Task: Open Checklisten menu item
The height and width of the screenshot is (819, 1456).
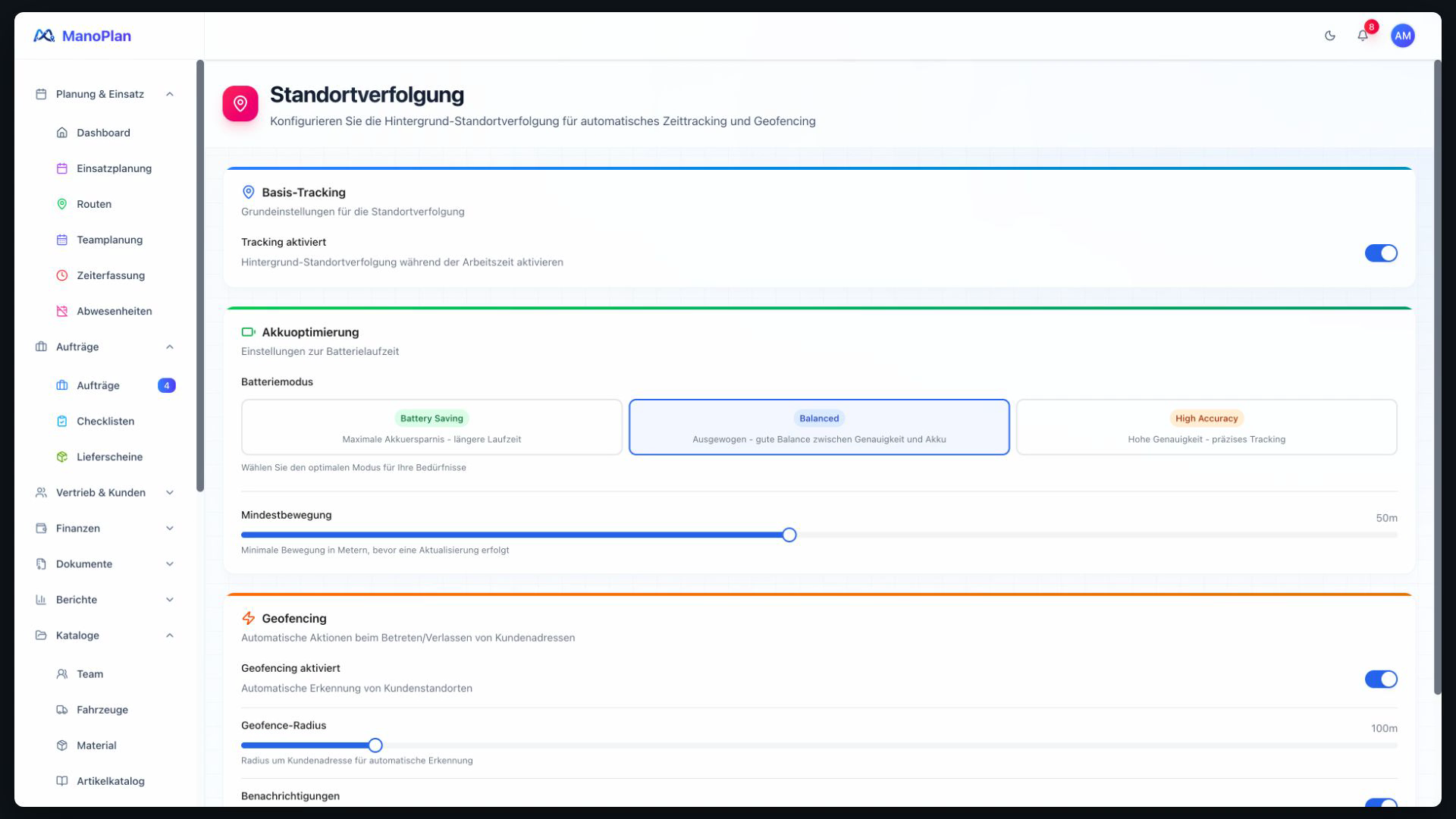Action: (x=114, y=421)
